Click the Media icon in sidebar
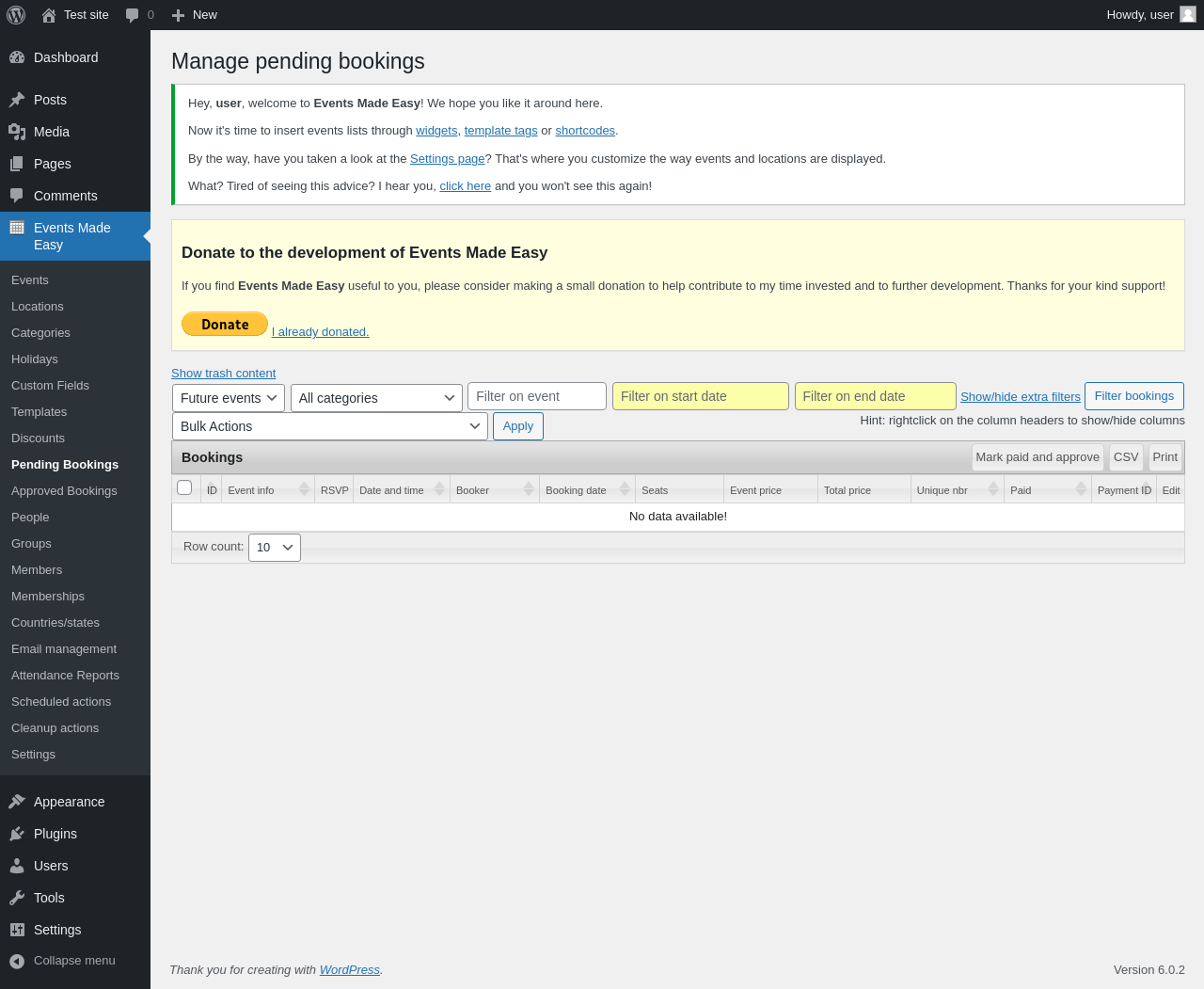Image resolution: width=1204 pixels, height=989 pixels. (x=17, y=132)
